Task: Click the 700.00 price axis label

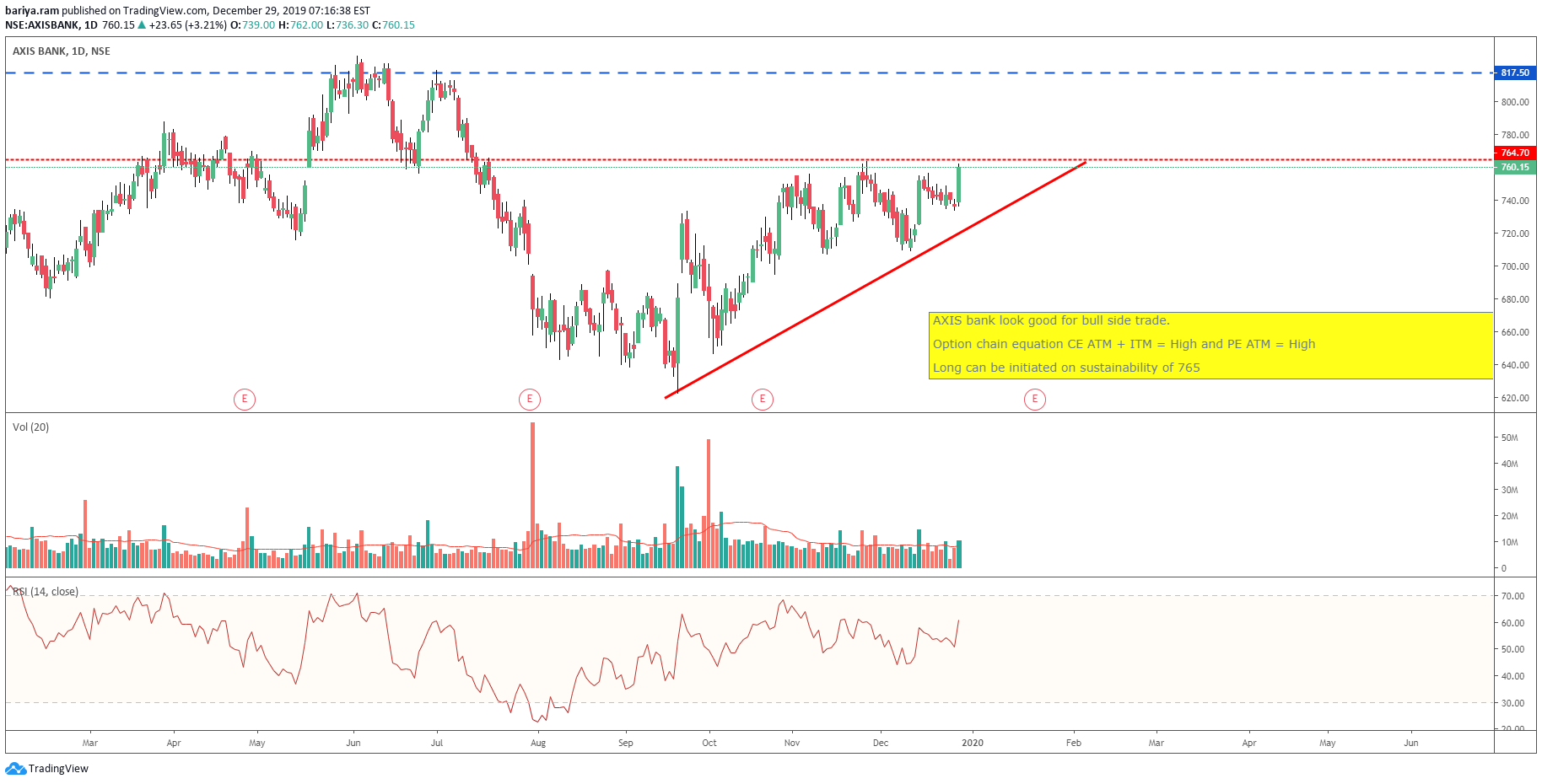Action: tap(1515, 266)
